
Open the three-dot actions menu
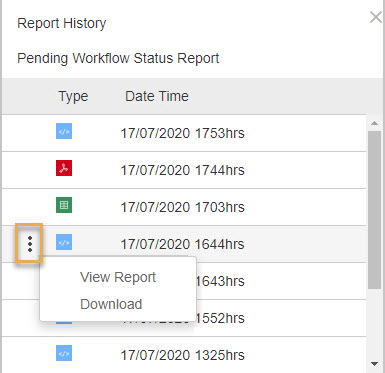pyautogui.click(x=30, y=244)
